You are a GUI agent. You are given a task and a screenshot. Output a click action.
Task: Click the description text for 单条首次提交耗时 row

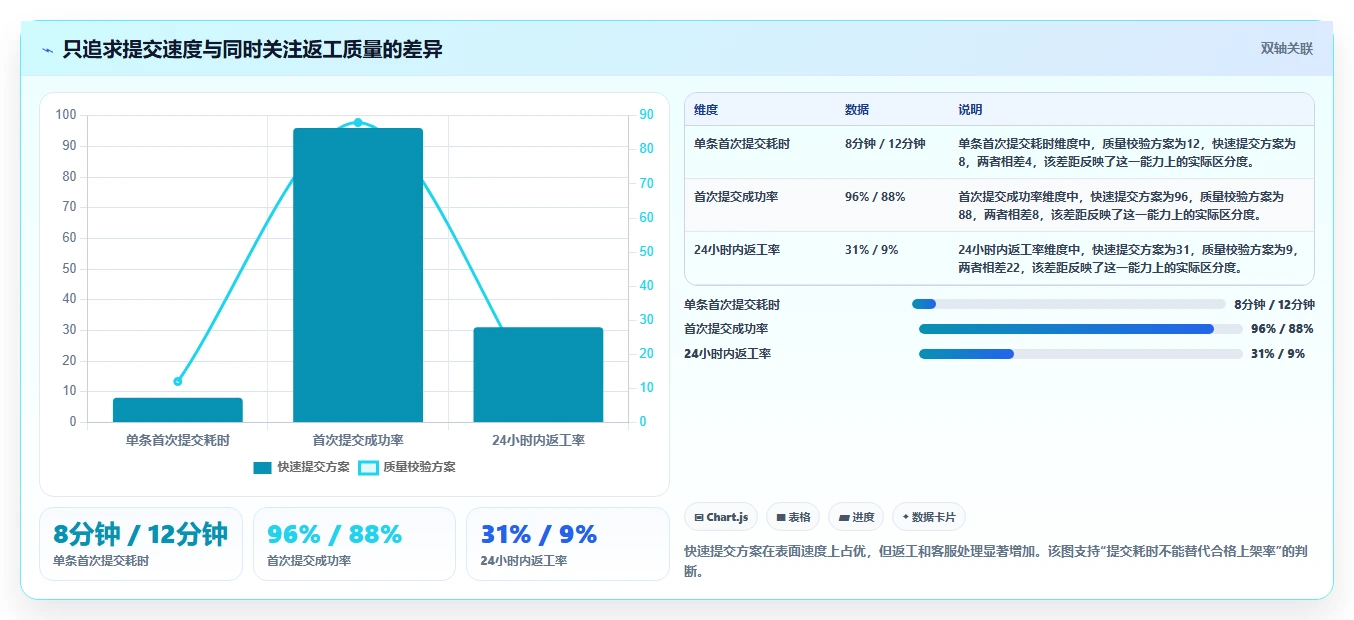[x=1127, y=152]
